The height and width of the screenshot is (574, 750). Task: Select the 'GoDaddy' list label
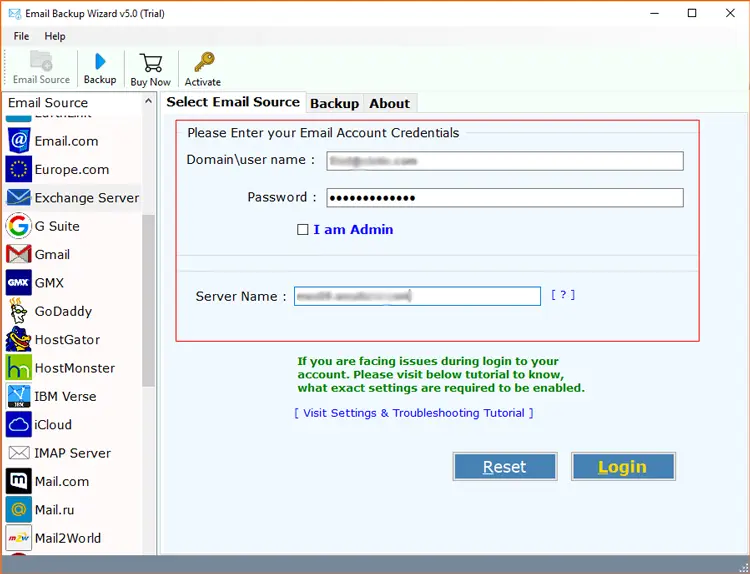click(x=63, y=311)
